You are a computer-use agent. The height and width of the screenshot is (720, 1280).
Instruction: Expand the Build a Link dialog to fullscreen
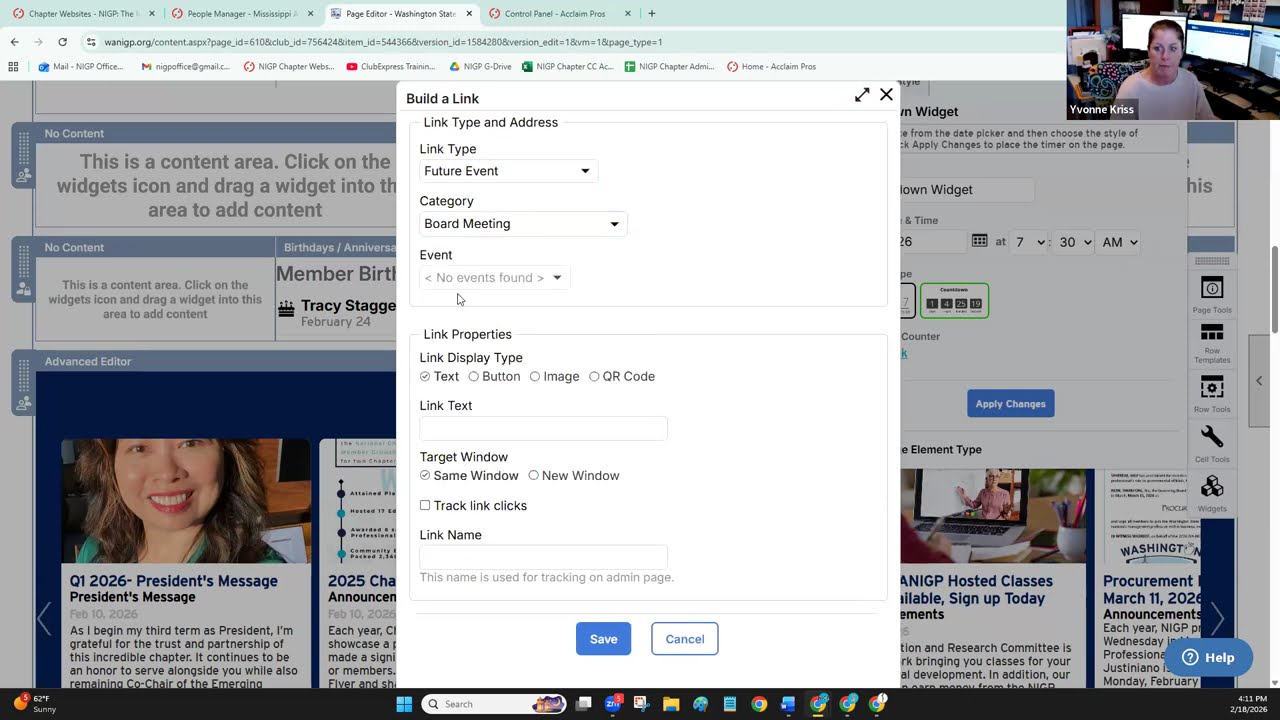pyautogui.click(x=862, y=95)
